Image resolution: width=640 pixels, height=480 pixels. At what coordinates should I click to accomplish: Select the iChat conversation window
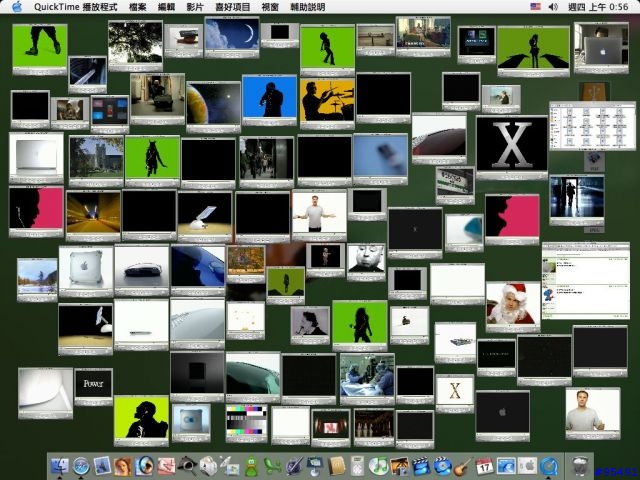pyautogui.click(x=586, y=280)
